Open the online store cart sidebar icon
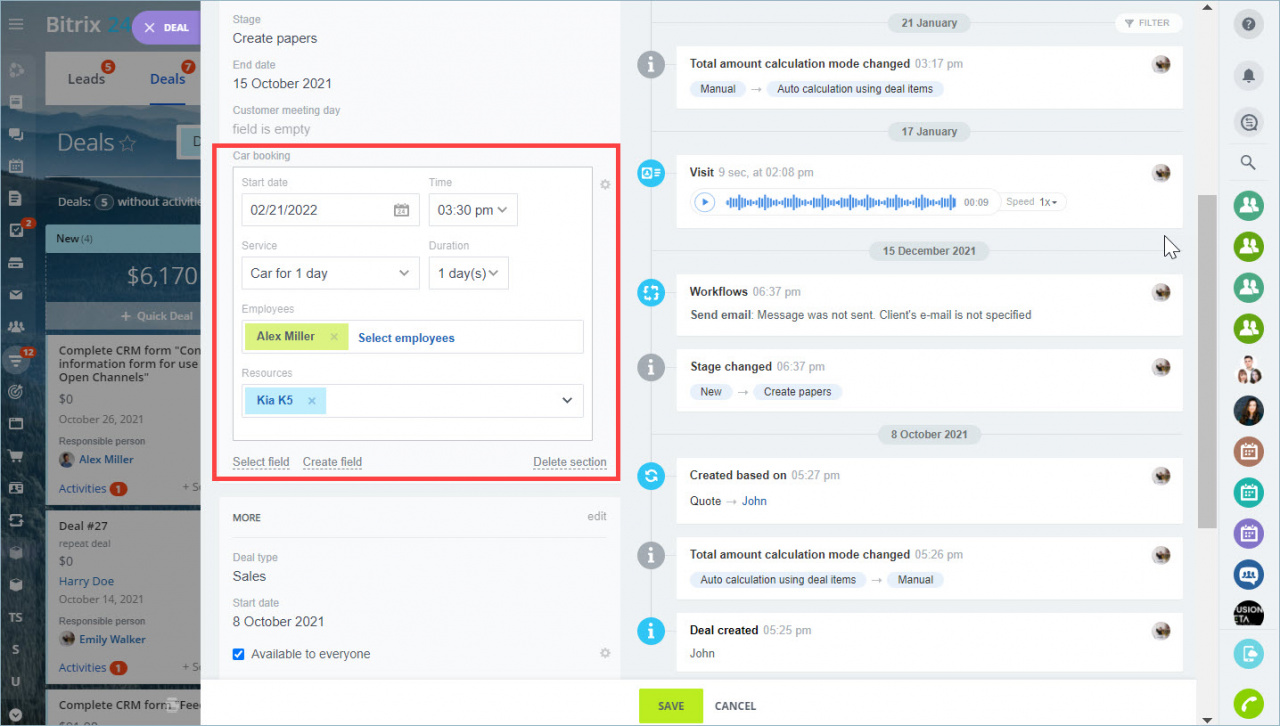Screen dimensions: 1280x726 tap(16, 456)
